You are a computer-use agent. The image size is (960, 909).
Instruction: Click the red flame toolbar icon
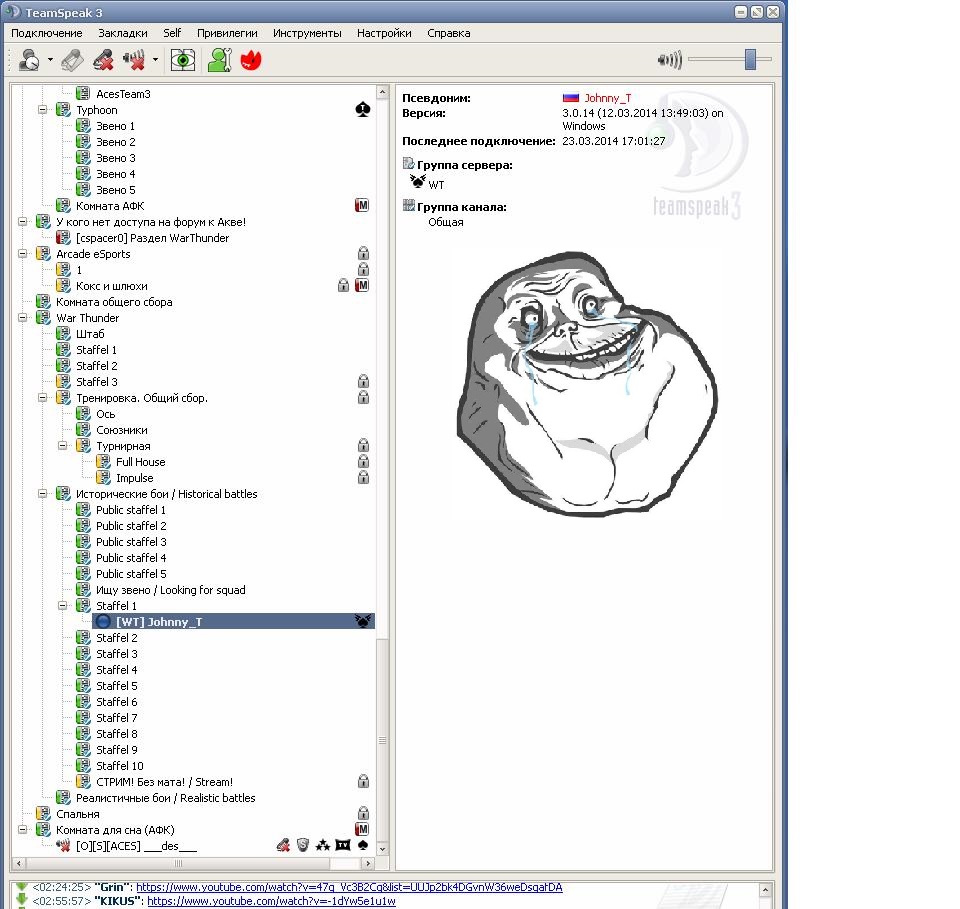click(250, 60)
